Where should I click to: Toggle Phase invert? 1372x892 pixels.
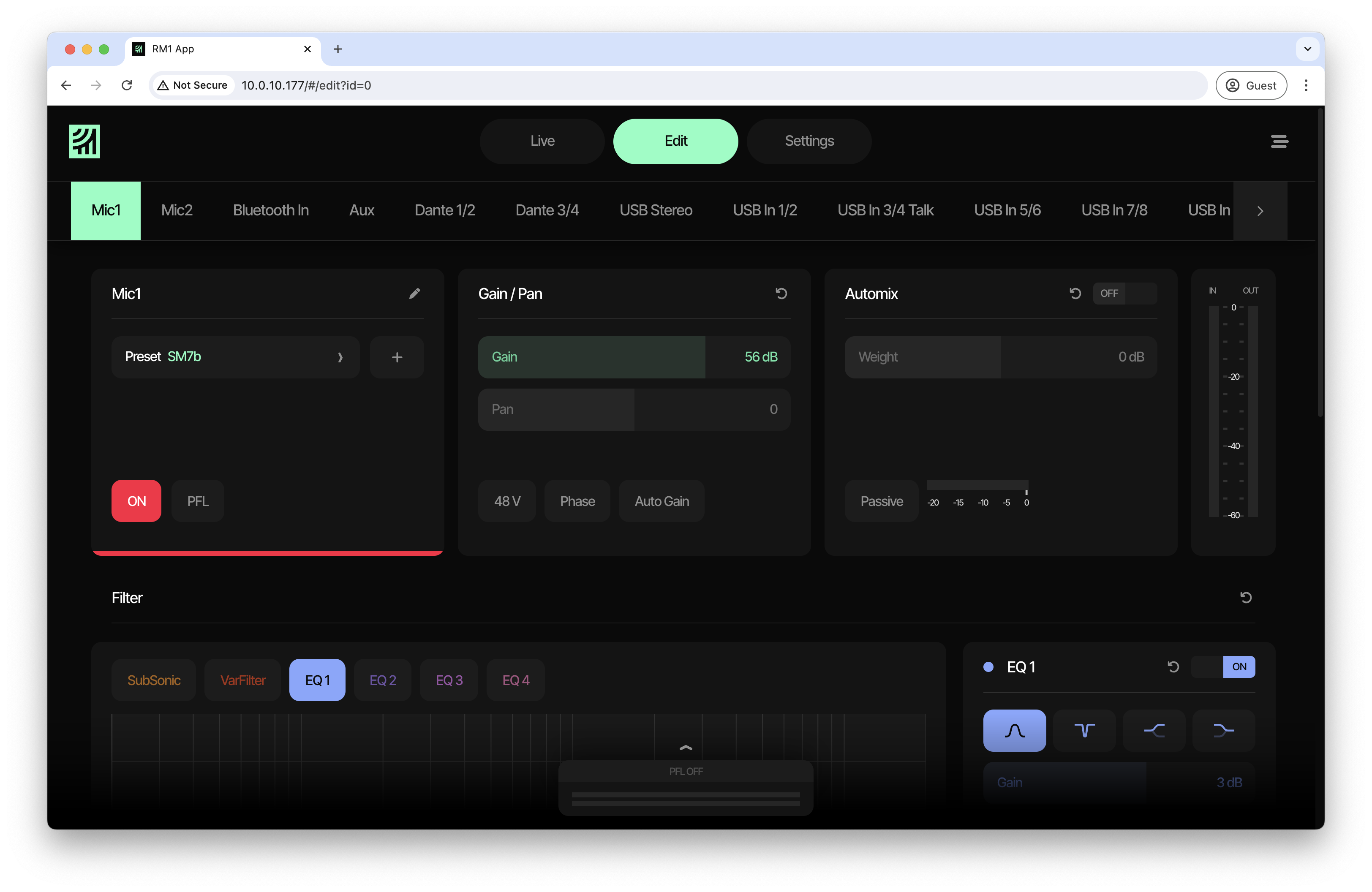(577, 501)
